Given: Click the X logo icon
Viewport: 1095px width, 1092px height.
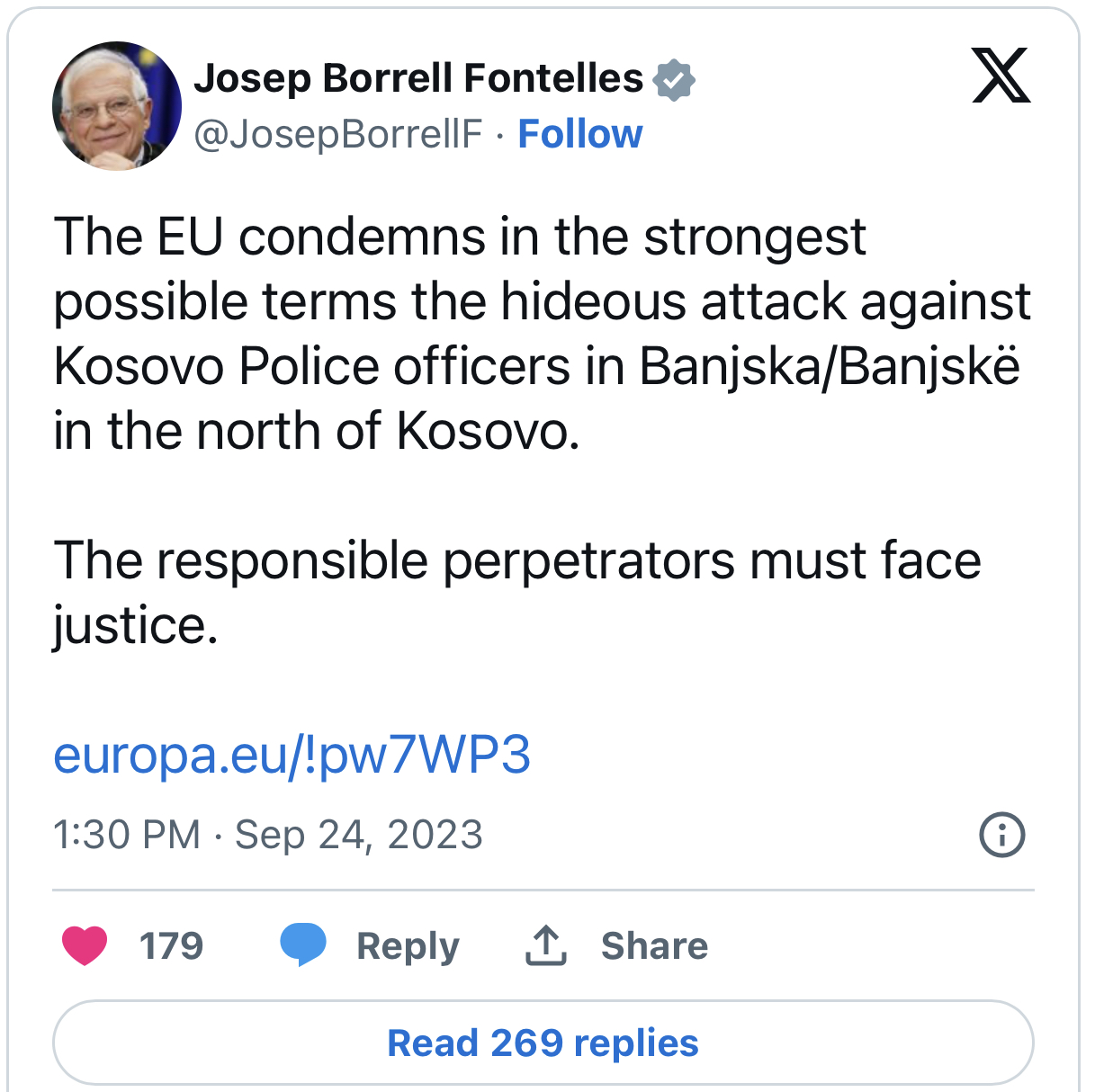Looking at the screenshot, I should (x=1001, y=76).
